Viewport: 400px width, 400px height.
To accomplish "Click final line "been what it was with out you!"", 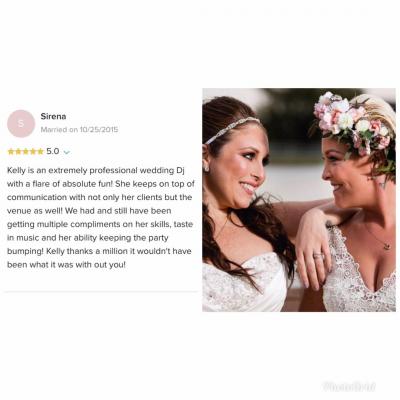I will point(67,265).
